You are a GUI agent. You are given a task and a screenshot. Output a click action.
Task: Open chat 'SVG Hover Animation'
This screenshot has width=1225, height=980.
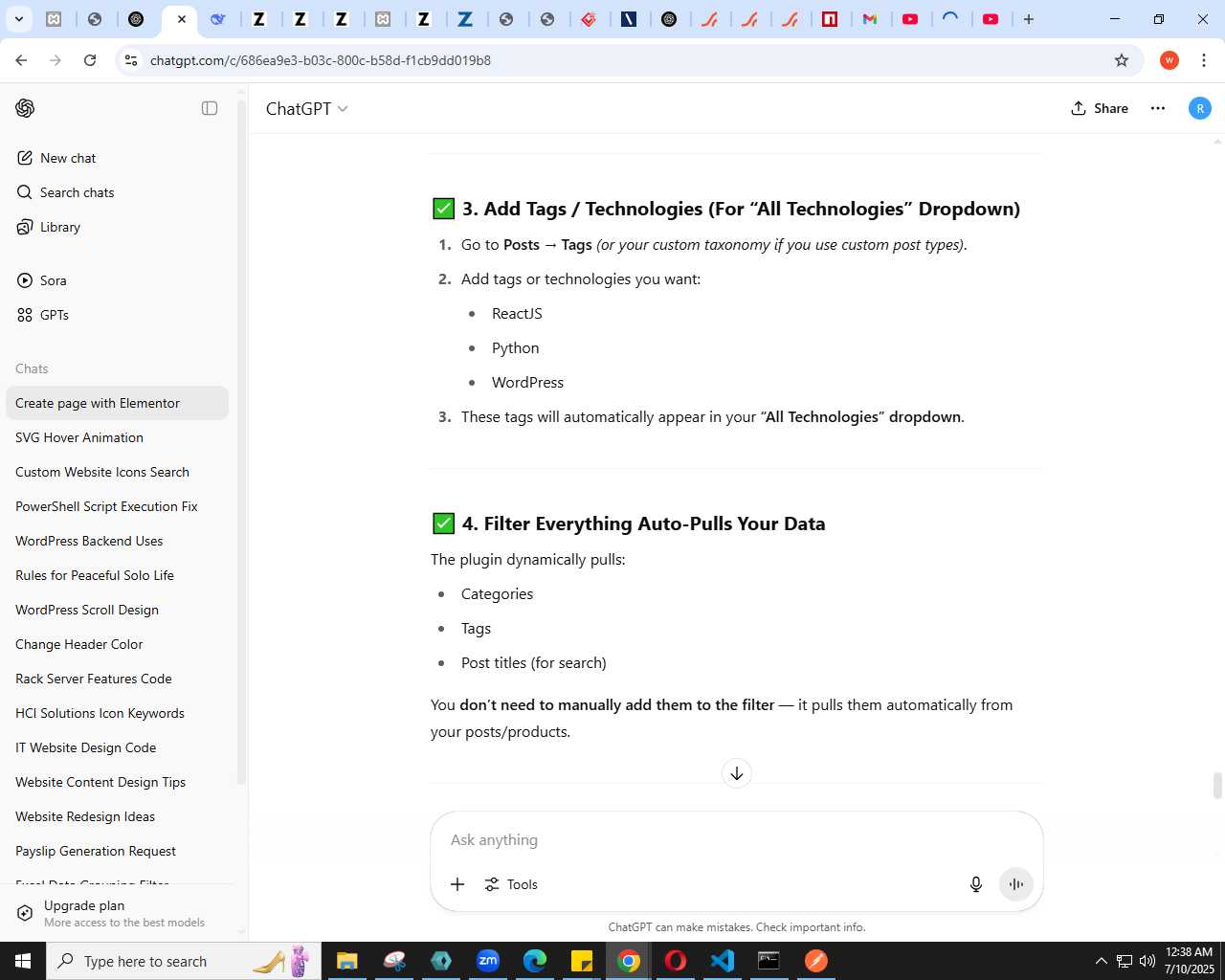[117, 437]
